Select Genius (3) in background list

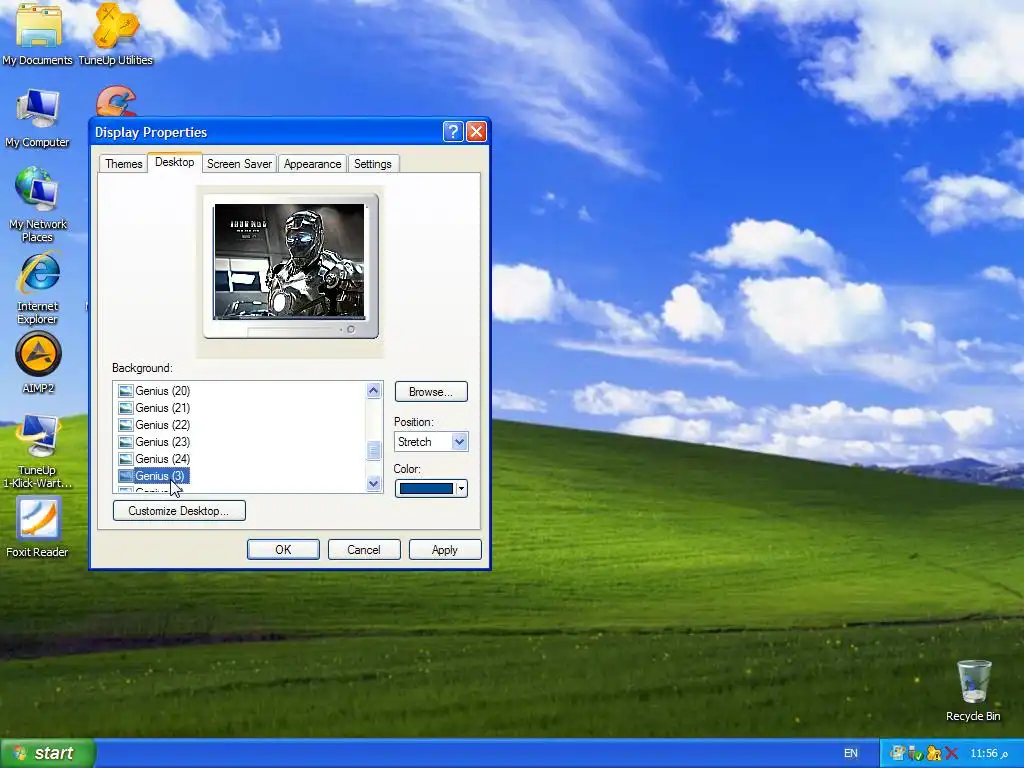click(x=160, y=476)
